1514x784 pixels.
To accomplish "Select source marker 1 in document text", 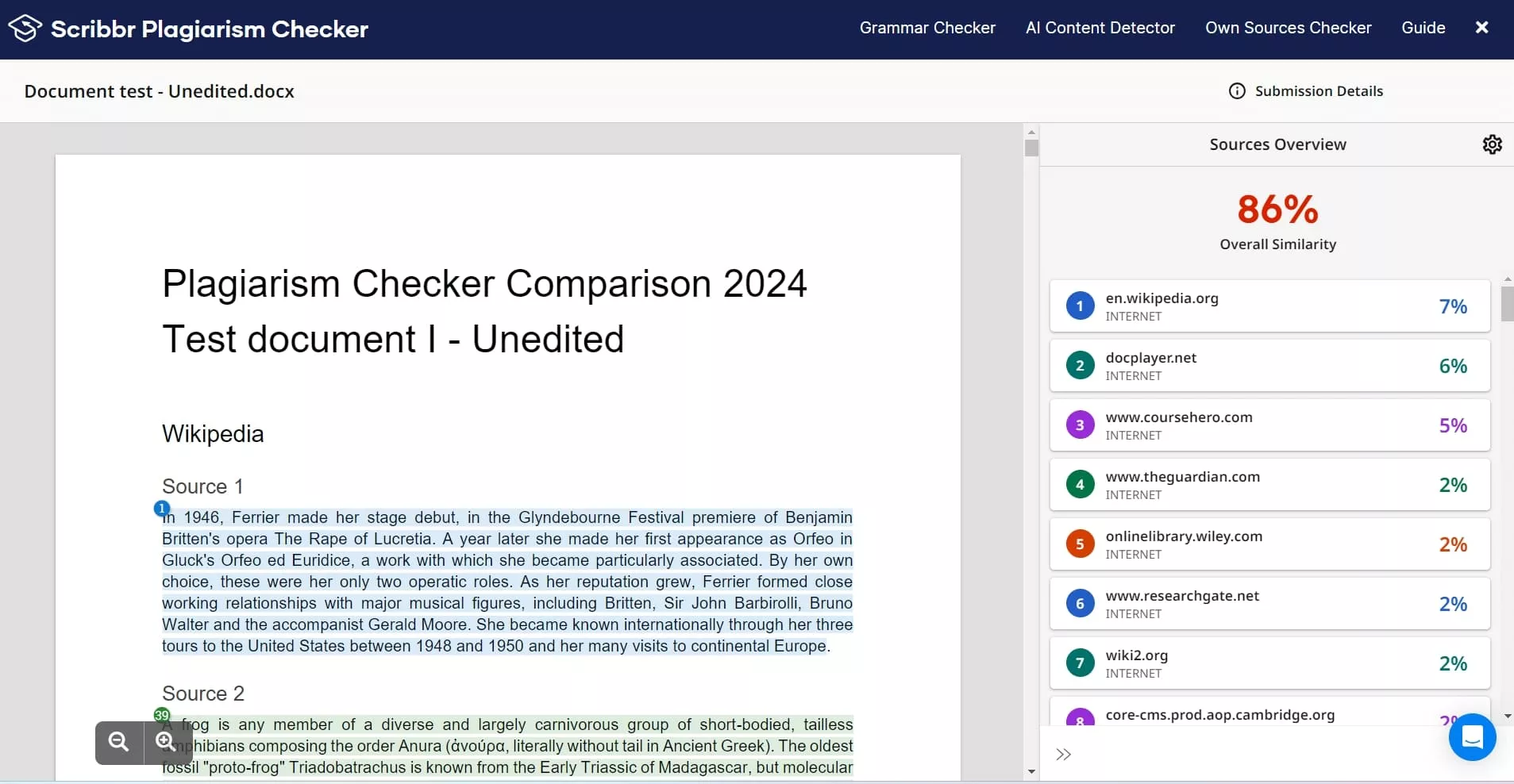I will pos(160,508).
